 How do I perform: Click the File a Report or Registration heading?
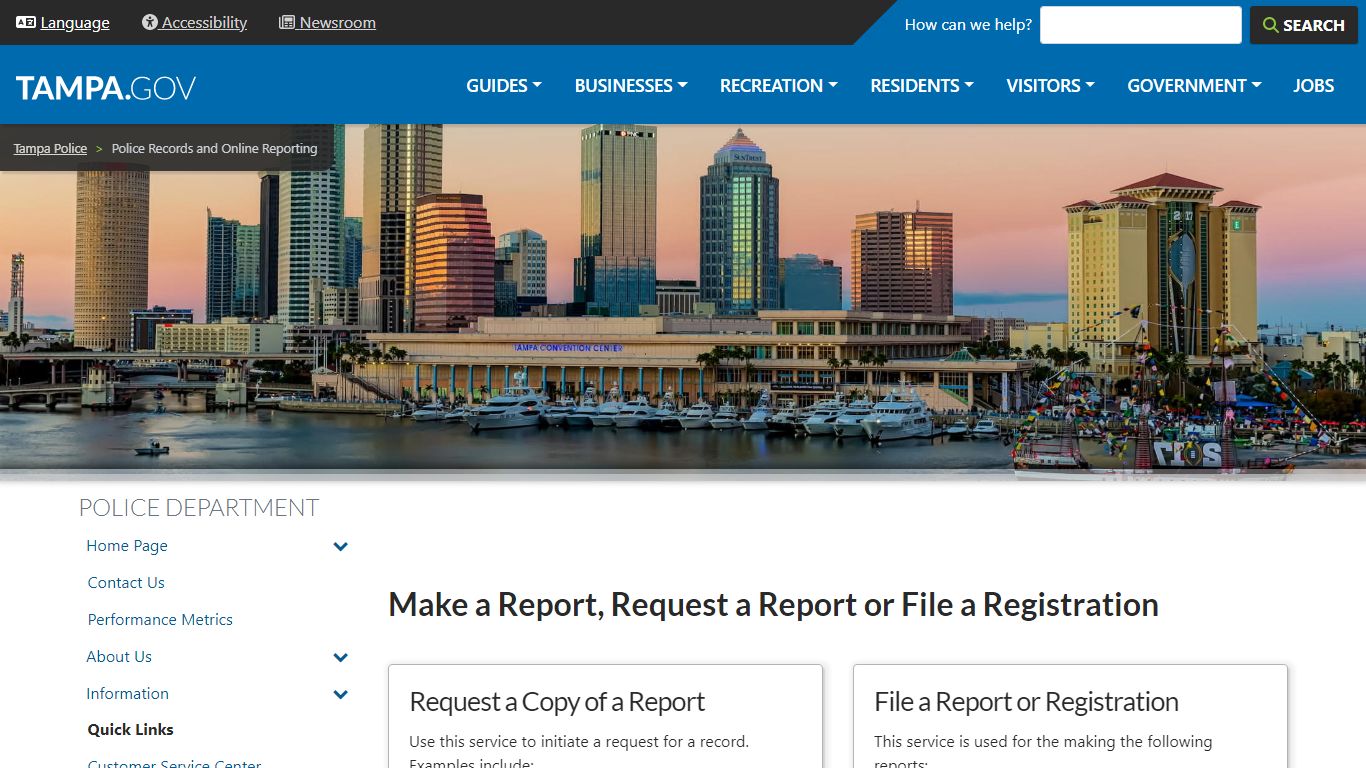[x=1026, y=702]
